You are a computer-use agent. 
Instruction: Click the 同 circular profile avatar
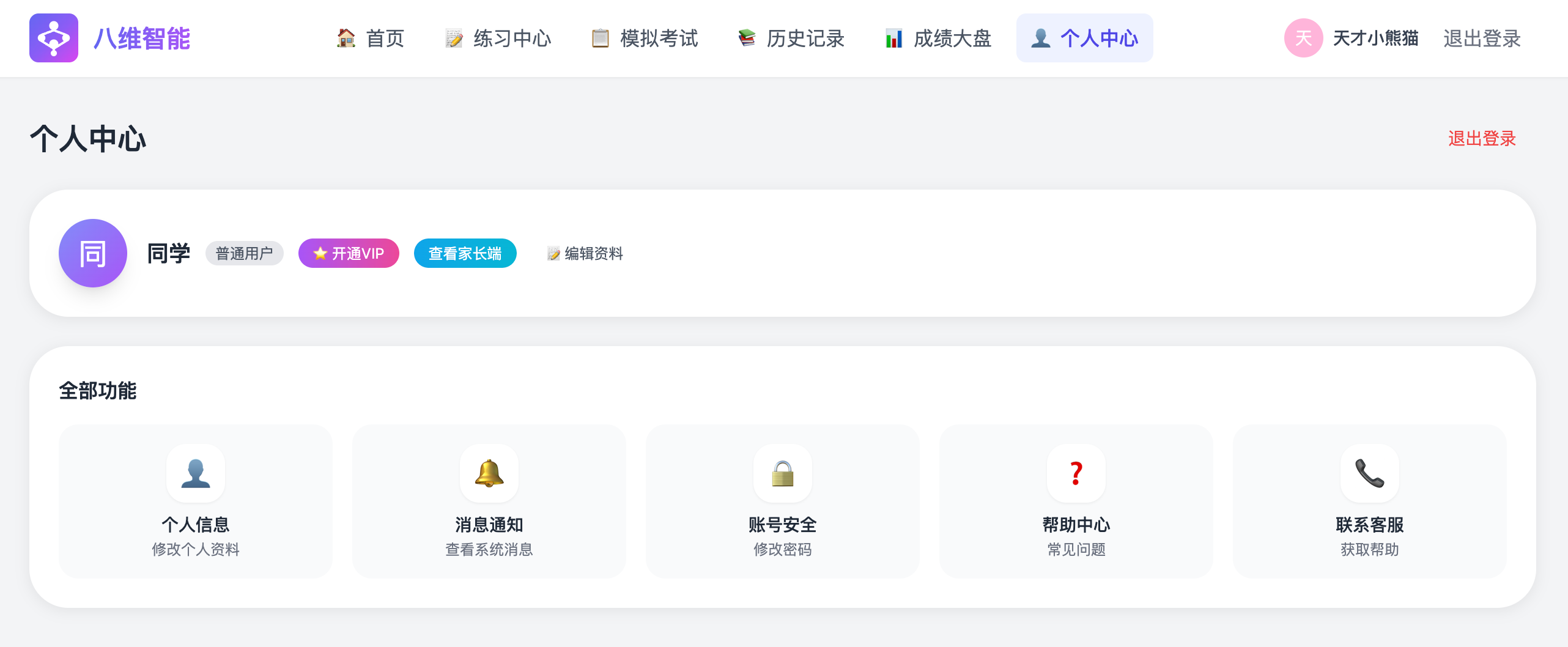click(92, 253)
